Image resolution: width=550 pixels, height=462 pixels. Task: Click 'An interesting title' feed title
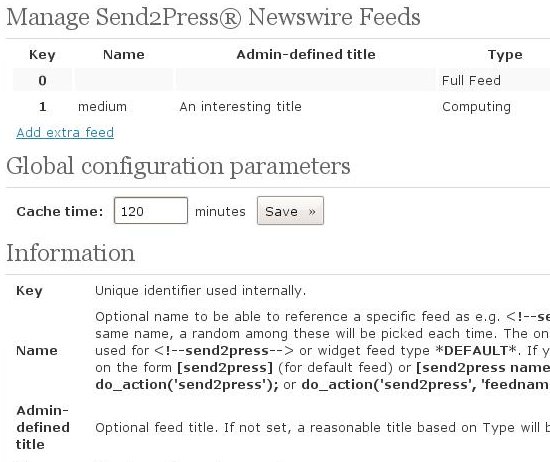click(240, 106)
